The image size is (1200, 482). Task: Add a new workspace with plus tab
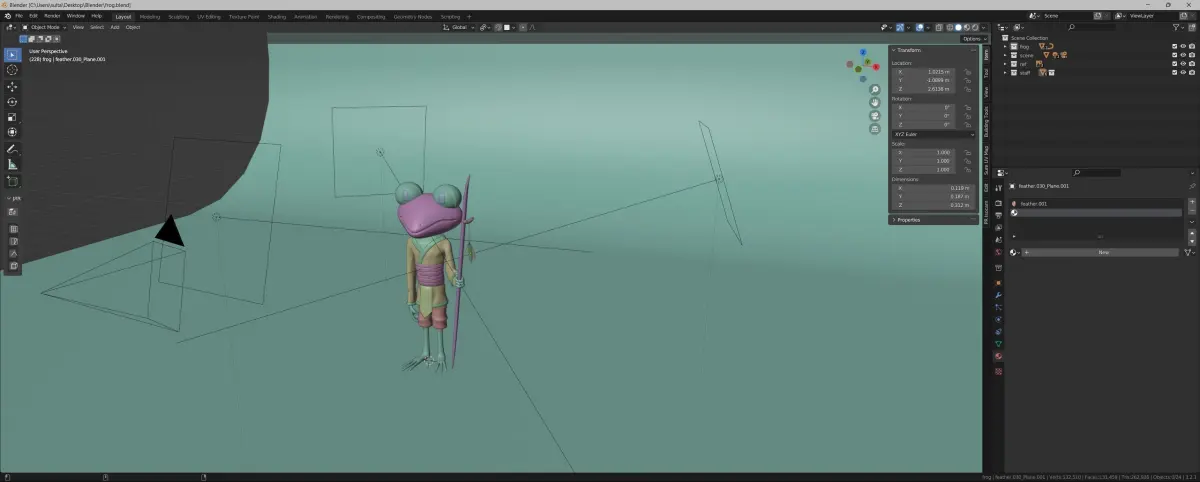point(469,16)
